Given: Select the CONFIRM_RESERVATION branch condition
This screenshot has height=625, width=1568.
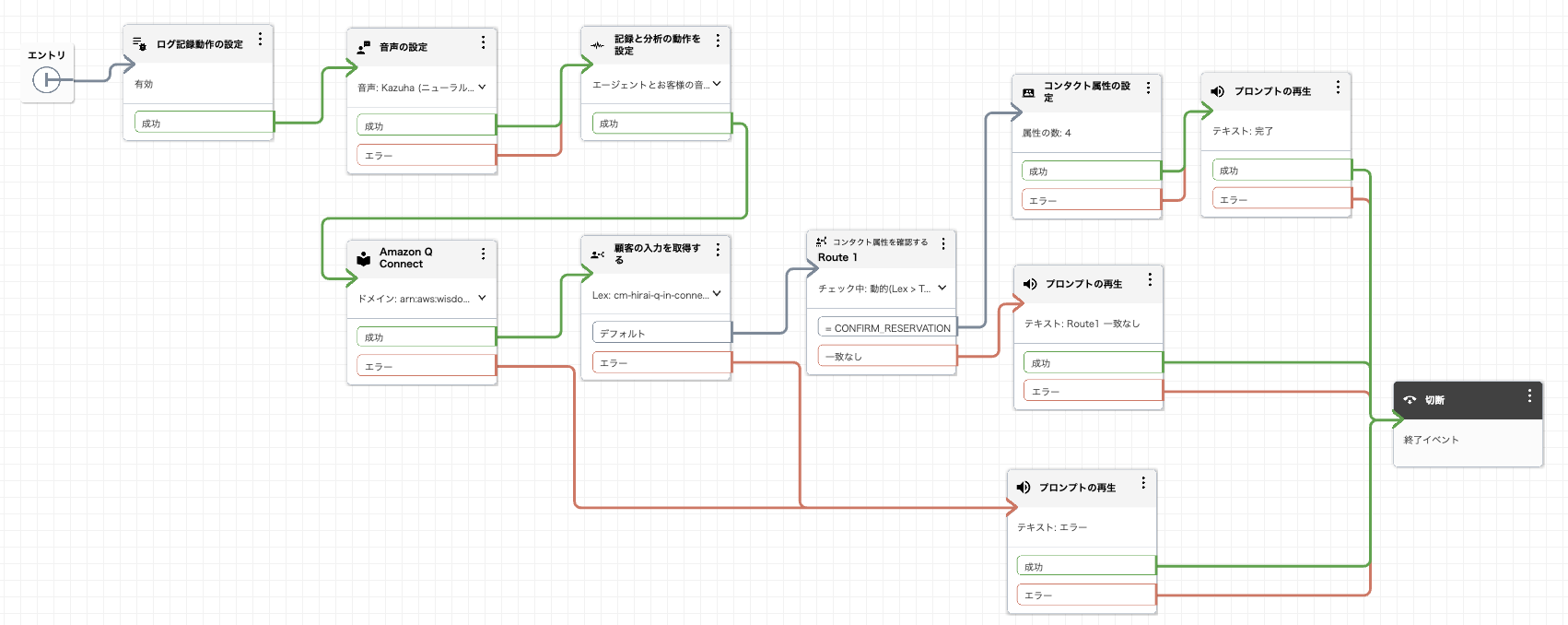Looking at the screenshot, I should tap(887, 327).
